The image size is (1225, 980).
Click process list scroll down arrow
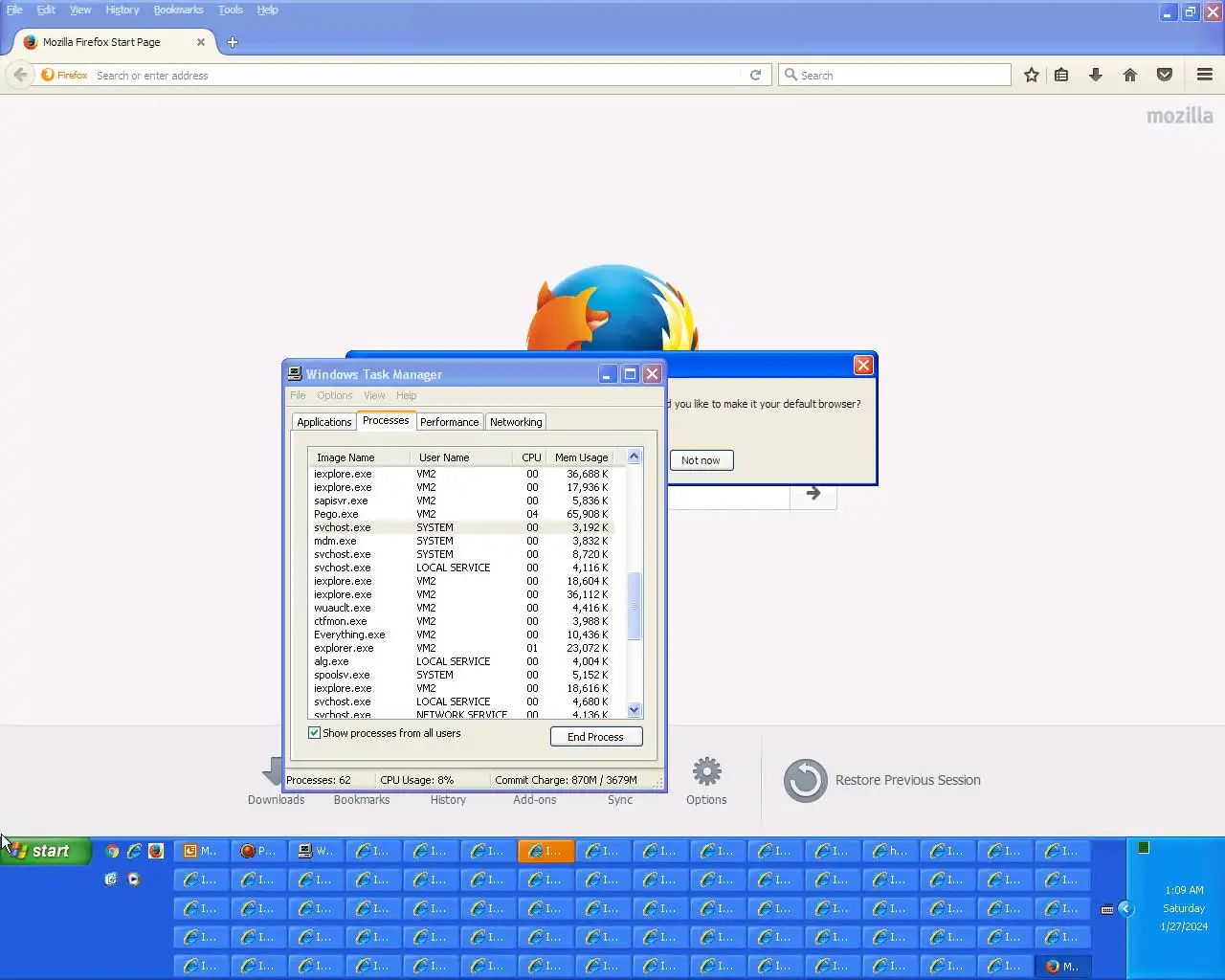634,709
